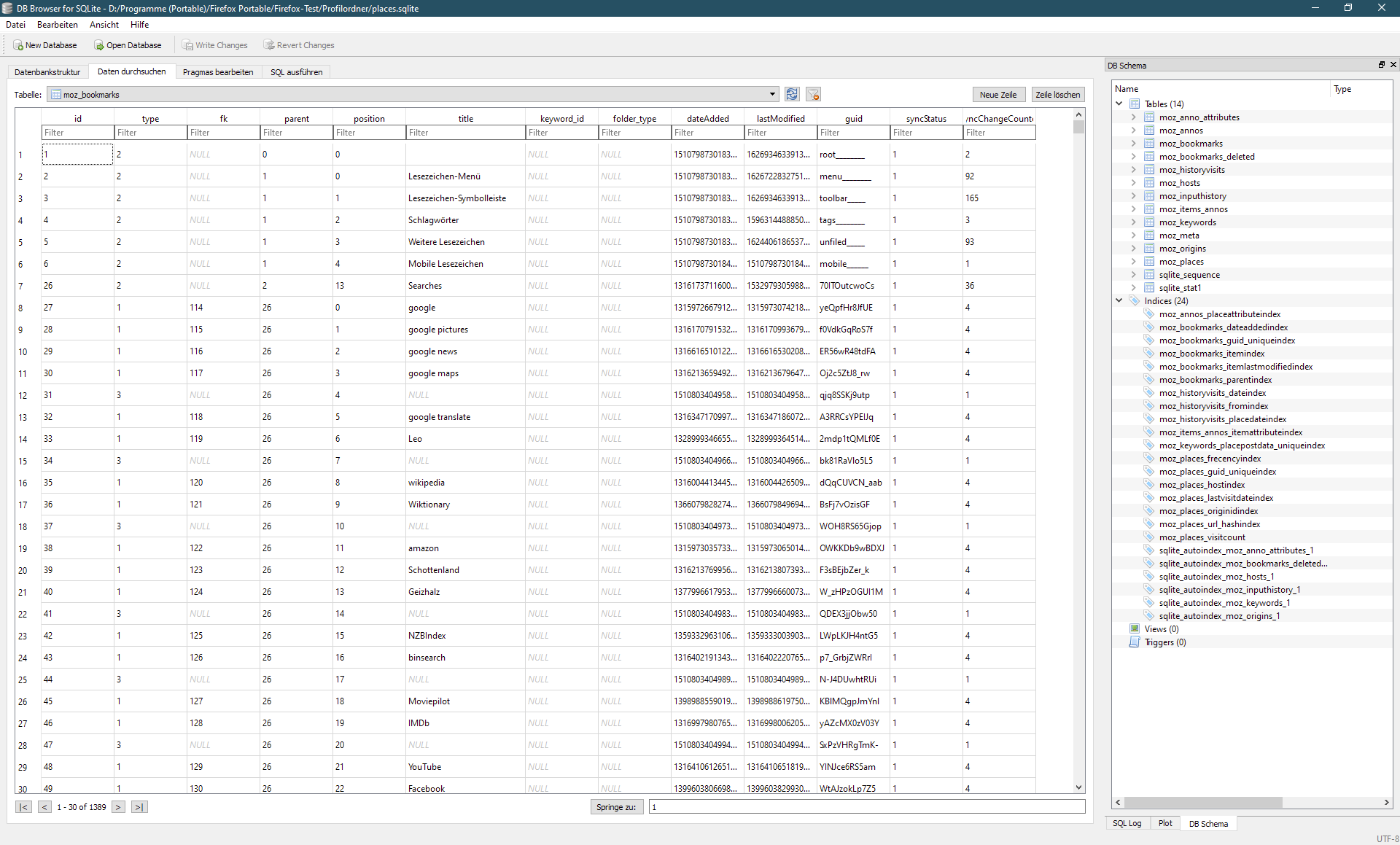Click the Zeile löschen button
Screen dimensions: 1400x845
(x=1057, y=95)
